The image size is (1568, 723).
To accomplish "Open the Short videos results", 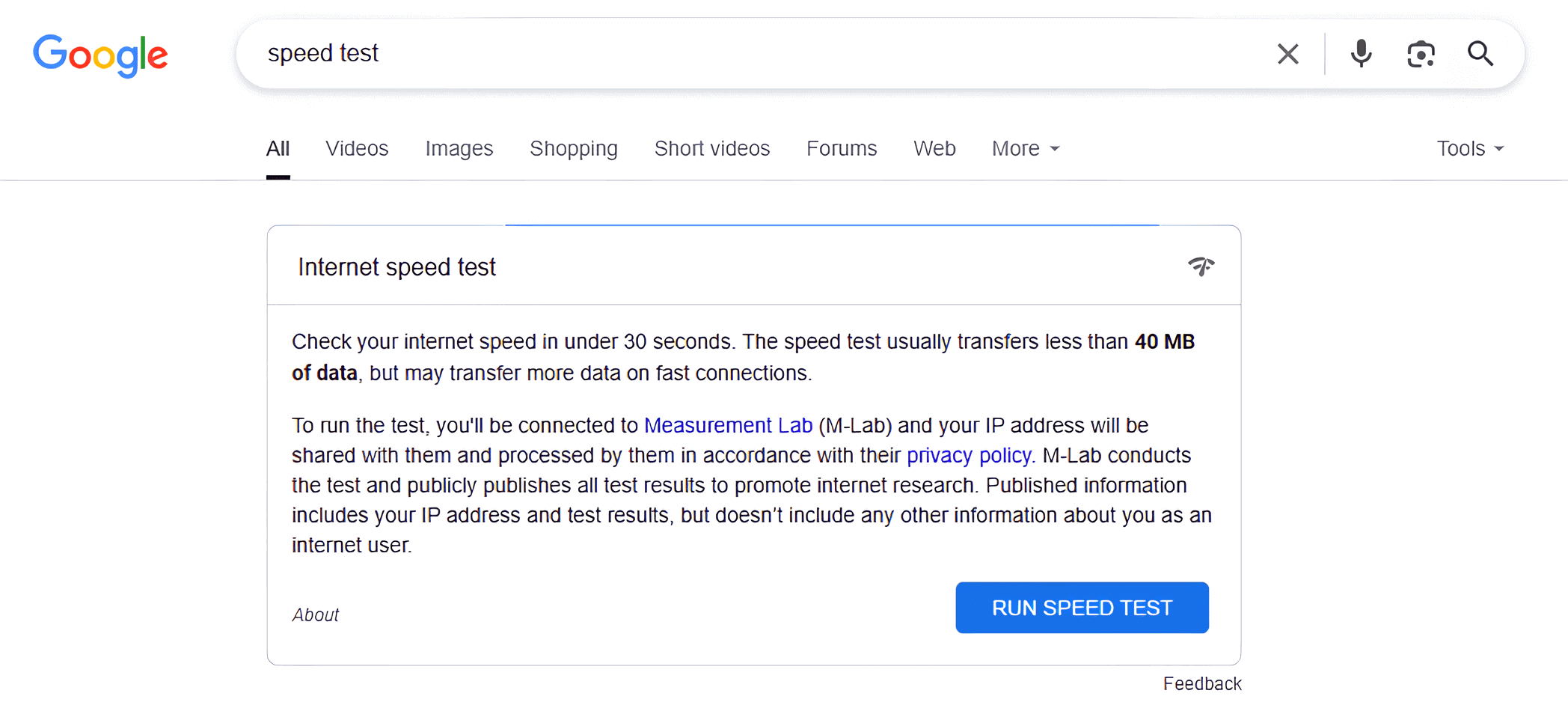I will click(x=711, y=148).
